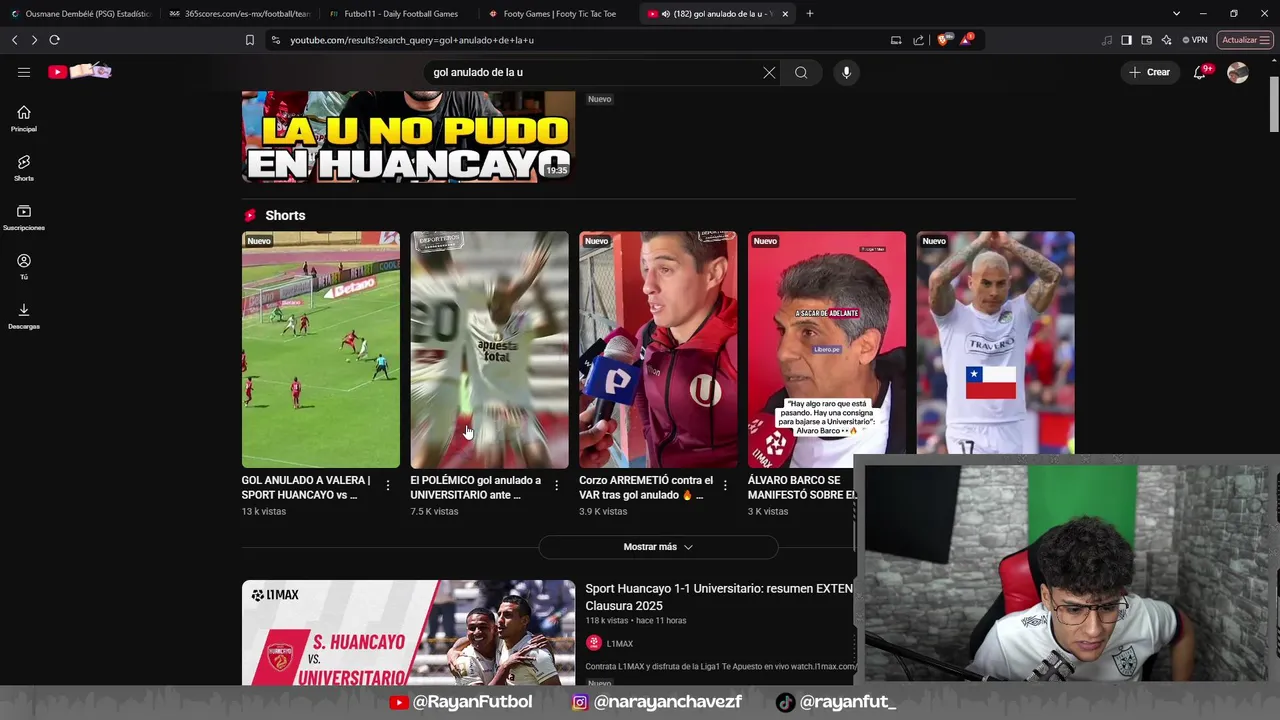
Task: Open GOL ANULADO A VALERA short title
Action: (308, 487)
